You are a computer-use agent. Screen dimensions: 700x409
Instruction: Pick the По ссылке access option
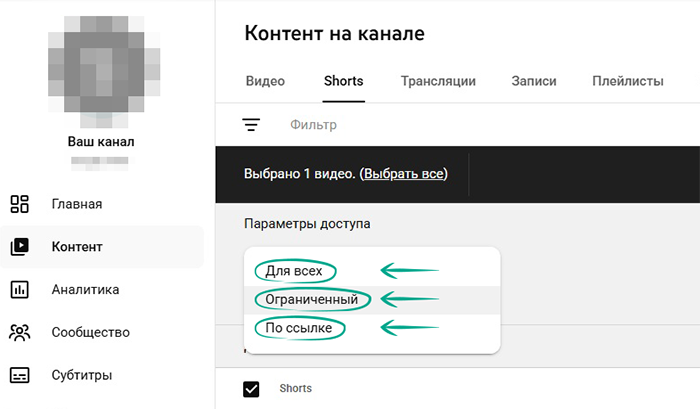299,328
